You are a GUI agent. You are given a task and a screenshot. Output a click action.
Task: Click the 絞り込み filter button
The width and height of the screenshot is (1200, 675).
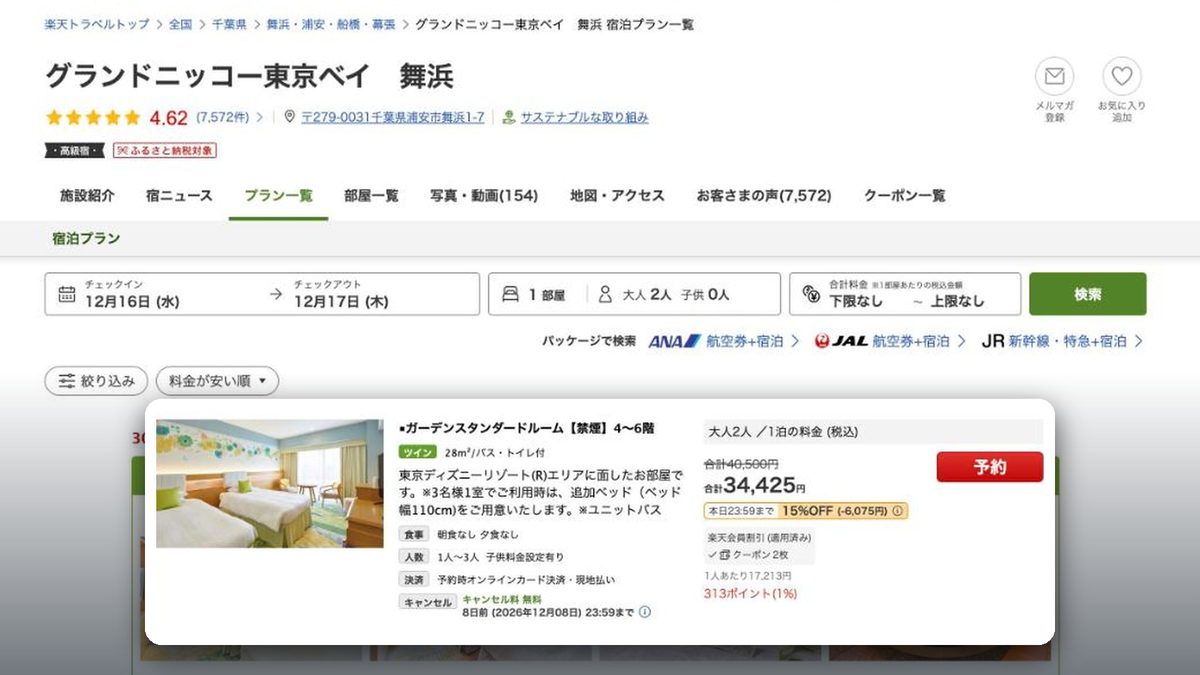click(97, 381)
